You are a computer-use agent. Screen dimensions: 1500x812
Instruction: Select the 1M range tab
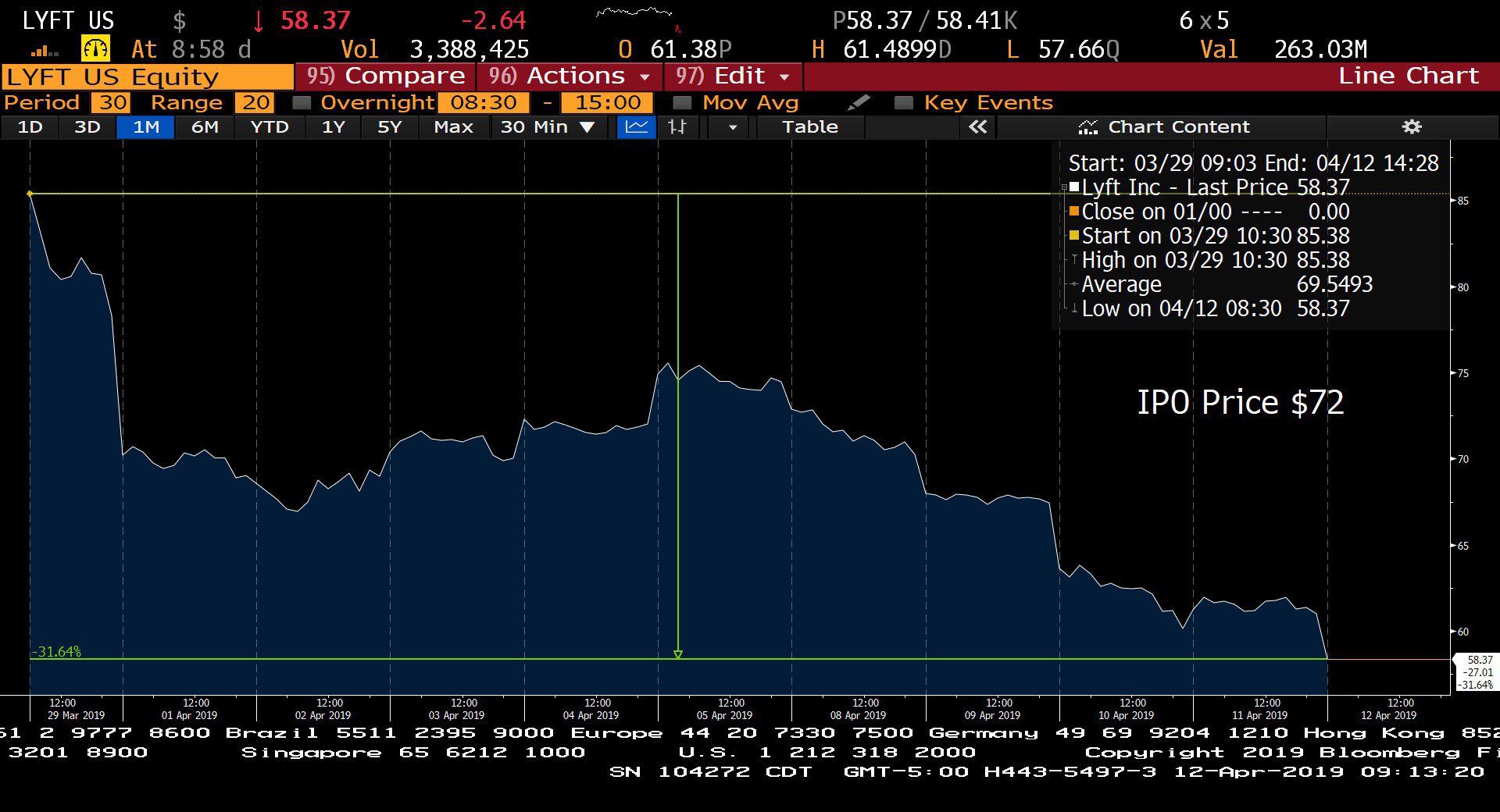pos(145,126)
